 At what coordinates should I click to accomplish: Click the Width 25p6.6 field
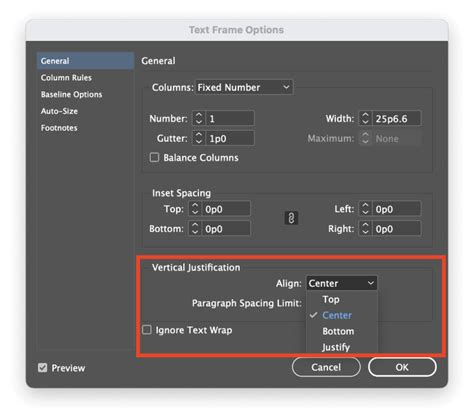[396, 118]
